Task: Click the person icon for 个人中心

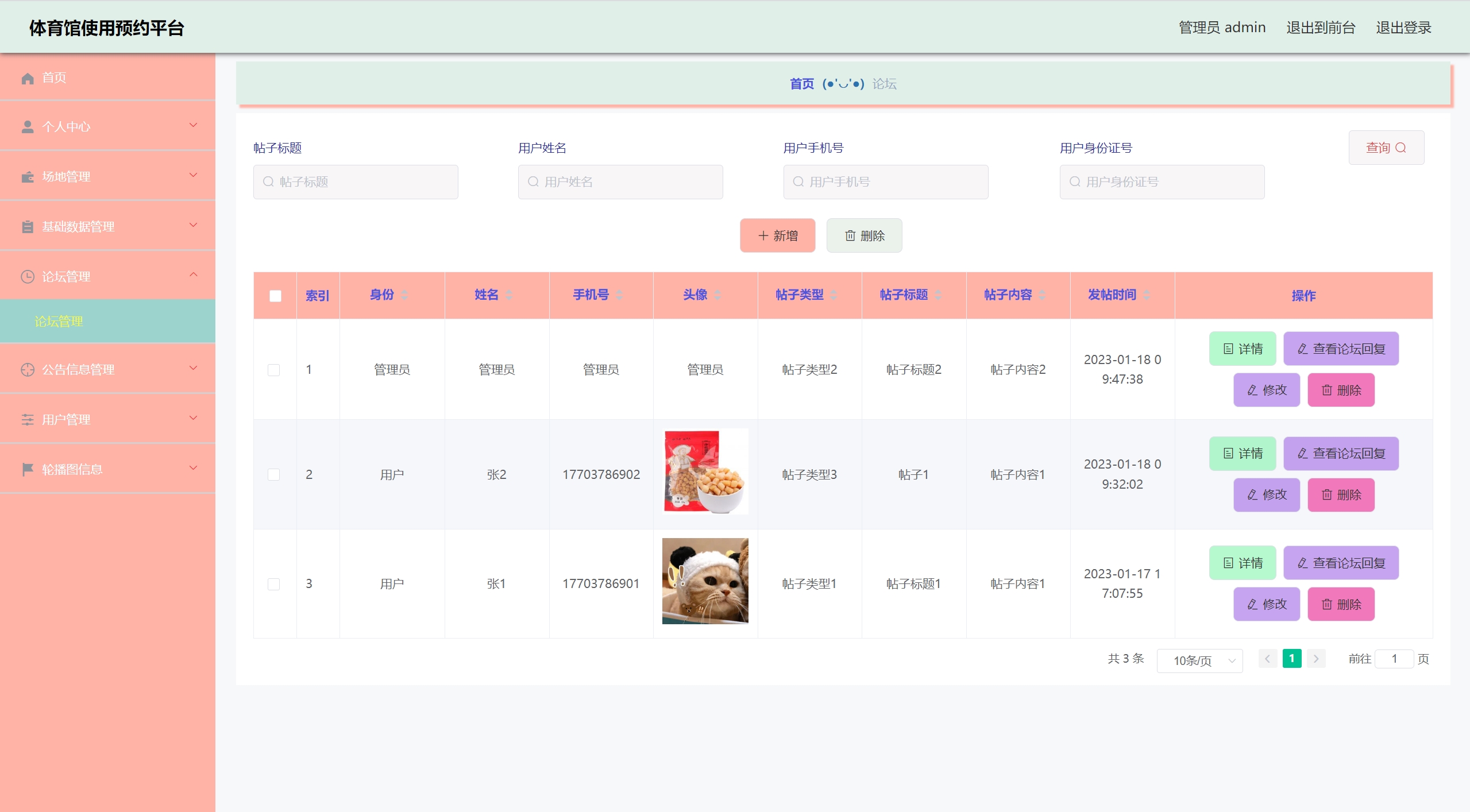Action: pyautogui.click(x=28, y=127)
